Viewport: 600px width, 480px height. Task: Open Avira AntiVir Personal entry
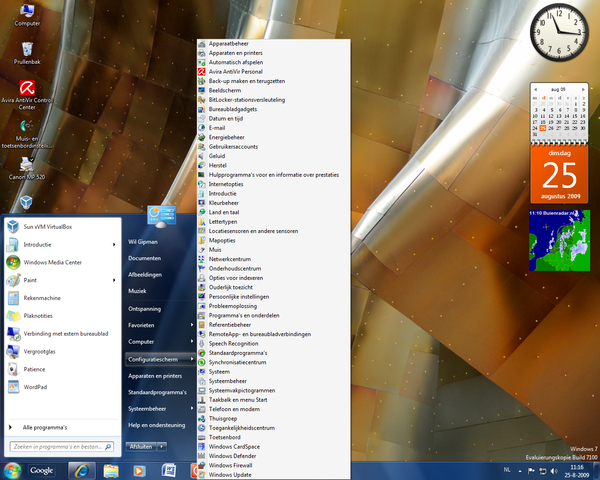(274, 72)
